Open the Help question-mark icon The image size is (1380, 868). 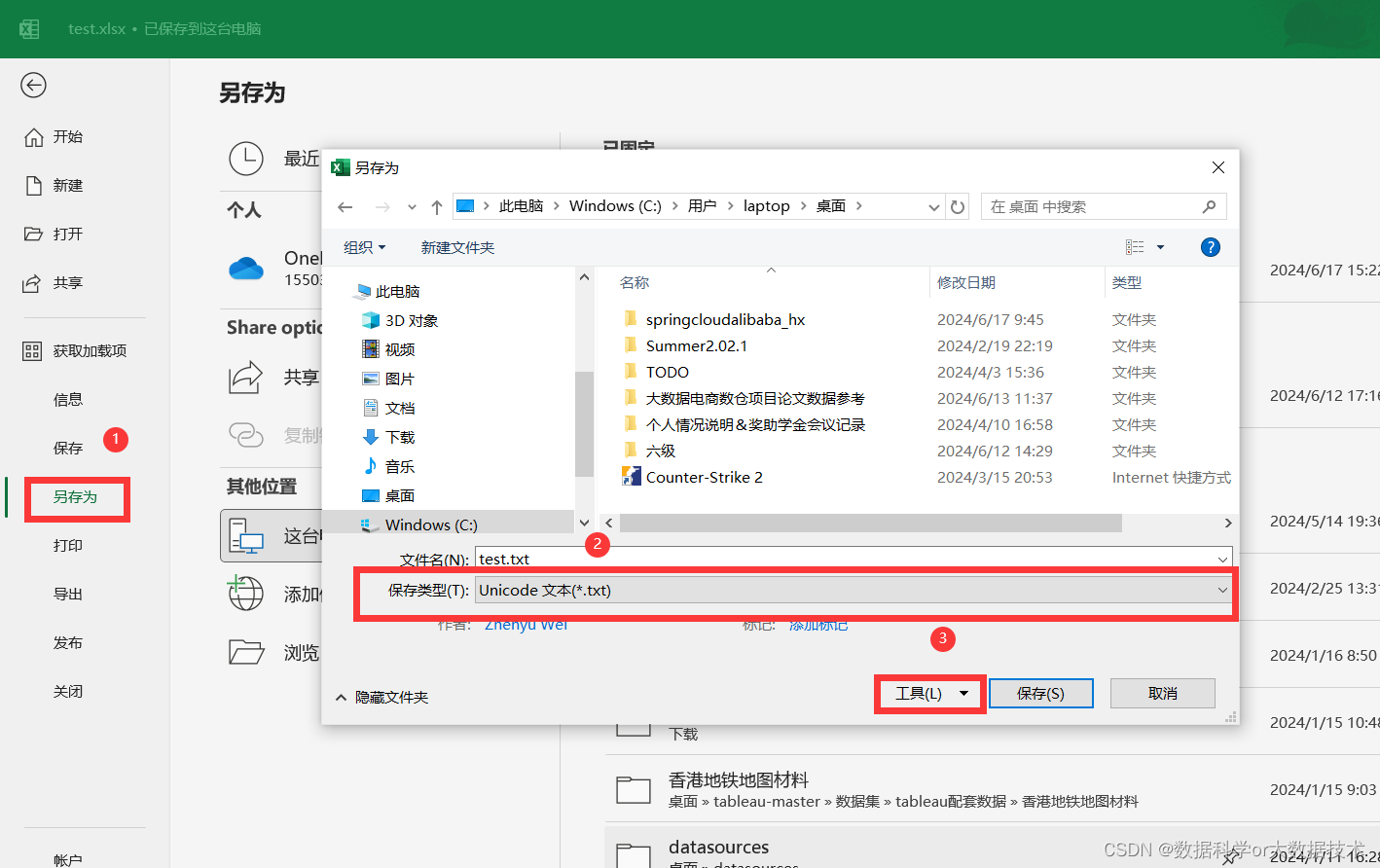point(1210,246)
